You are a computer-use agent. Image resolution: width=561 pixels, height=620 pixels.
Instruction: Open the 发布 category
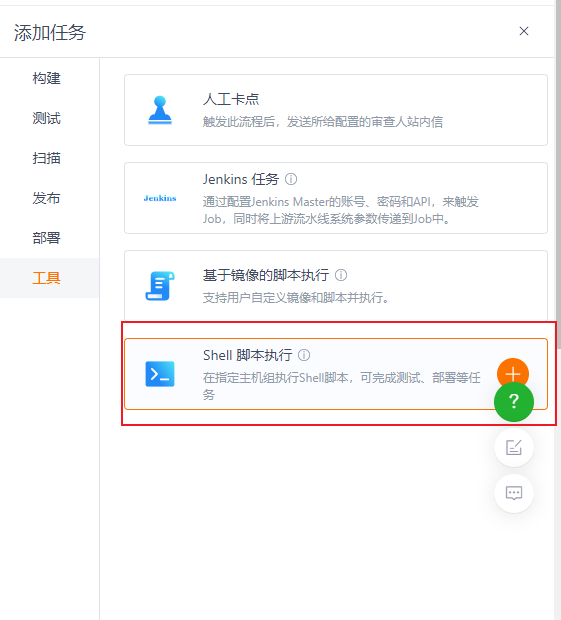pyautogui.click(x=47, y=198)
